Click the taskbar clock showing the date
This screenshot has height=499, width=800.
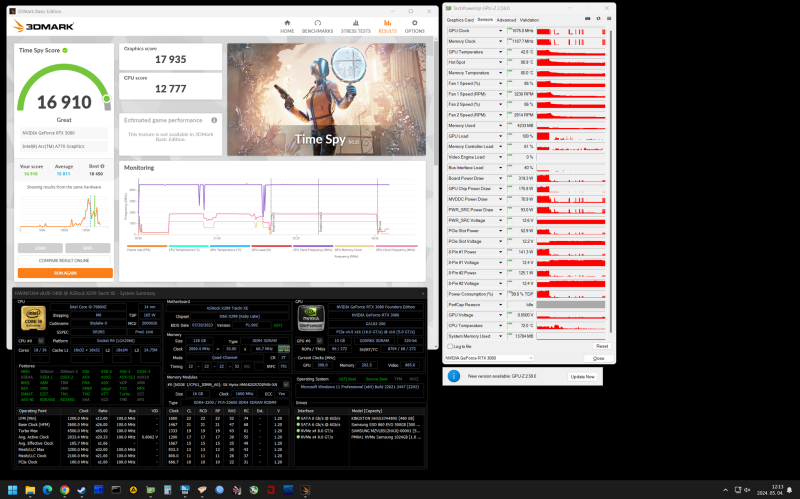[770, 490]
